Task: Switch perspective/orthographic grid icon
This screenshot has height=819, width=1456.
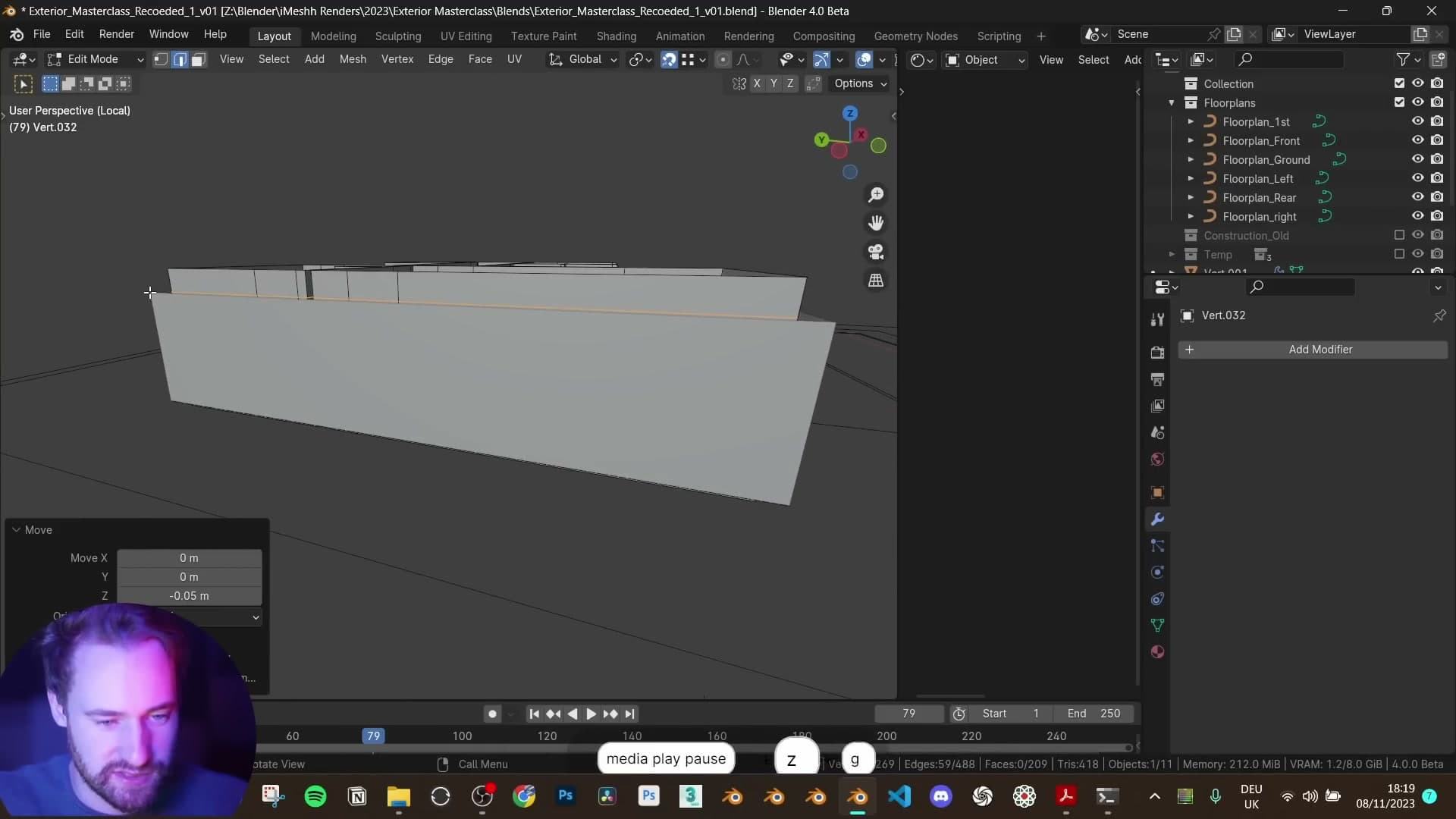Action: (876, 281)
